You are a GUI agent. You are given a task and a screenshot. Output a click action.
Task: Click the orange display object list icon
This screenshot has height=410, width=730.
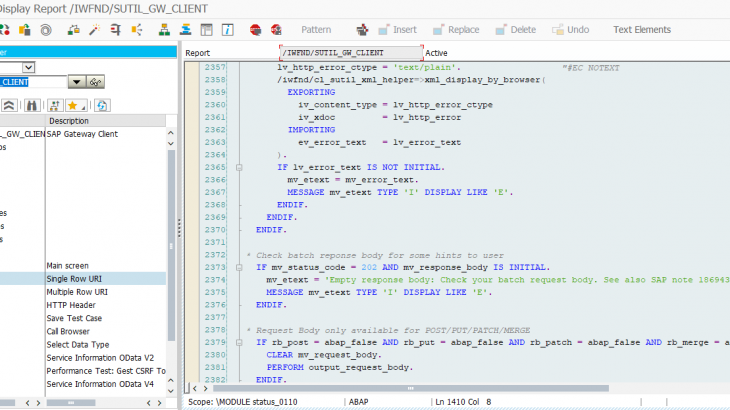pos(137,30)
